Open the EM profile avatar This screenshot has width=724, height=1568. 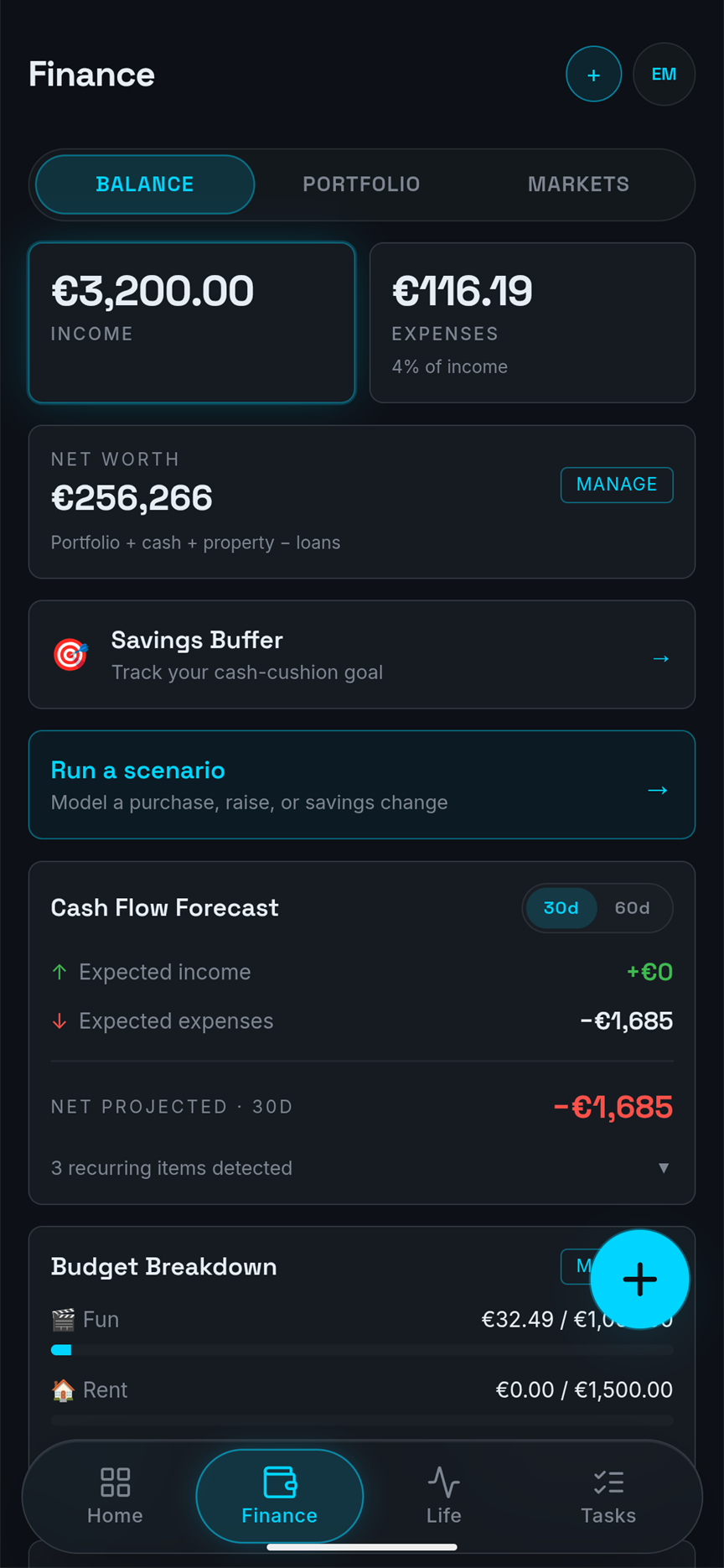click(664, 75)
